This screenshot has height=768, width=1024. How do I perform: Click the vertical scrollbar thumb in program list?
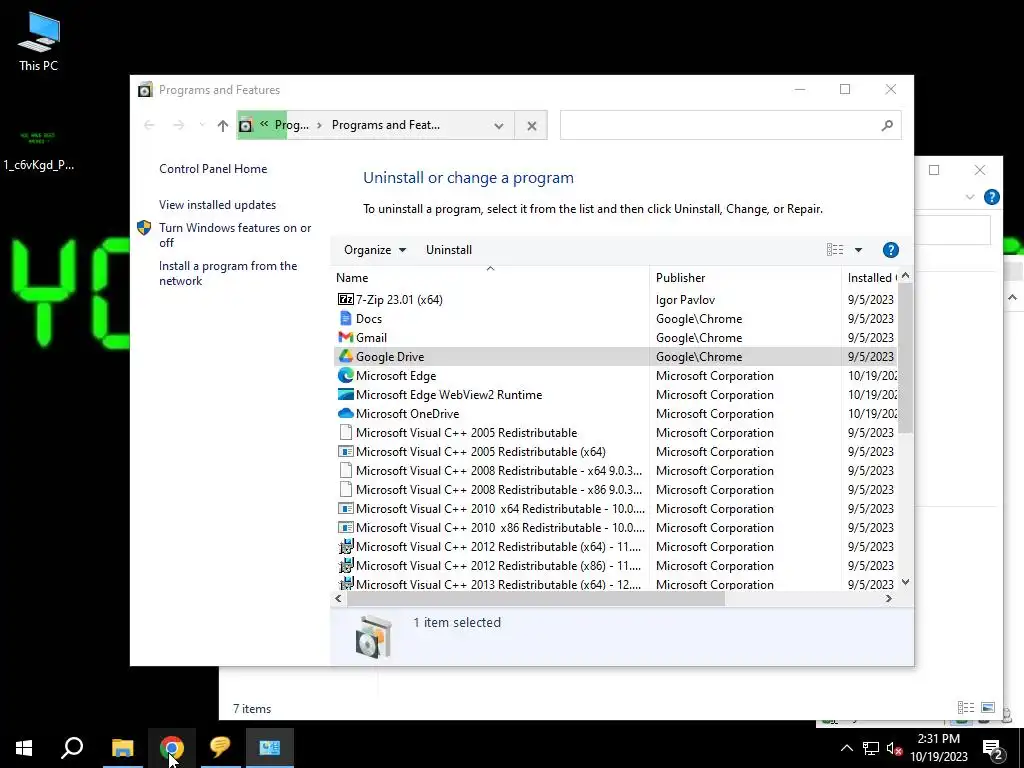pos(905,357)
